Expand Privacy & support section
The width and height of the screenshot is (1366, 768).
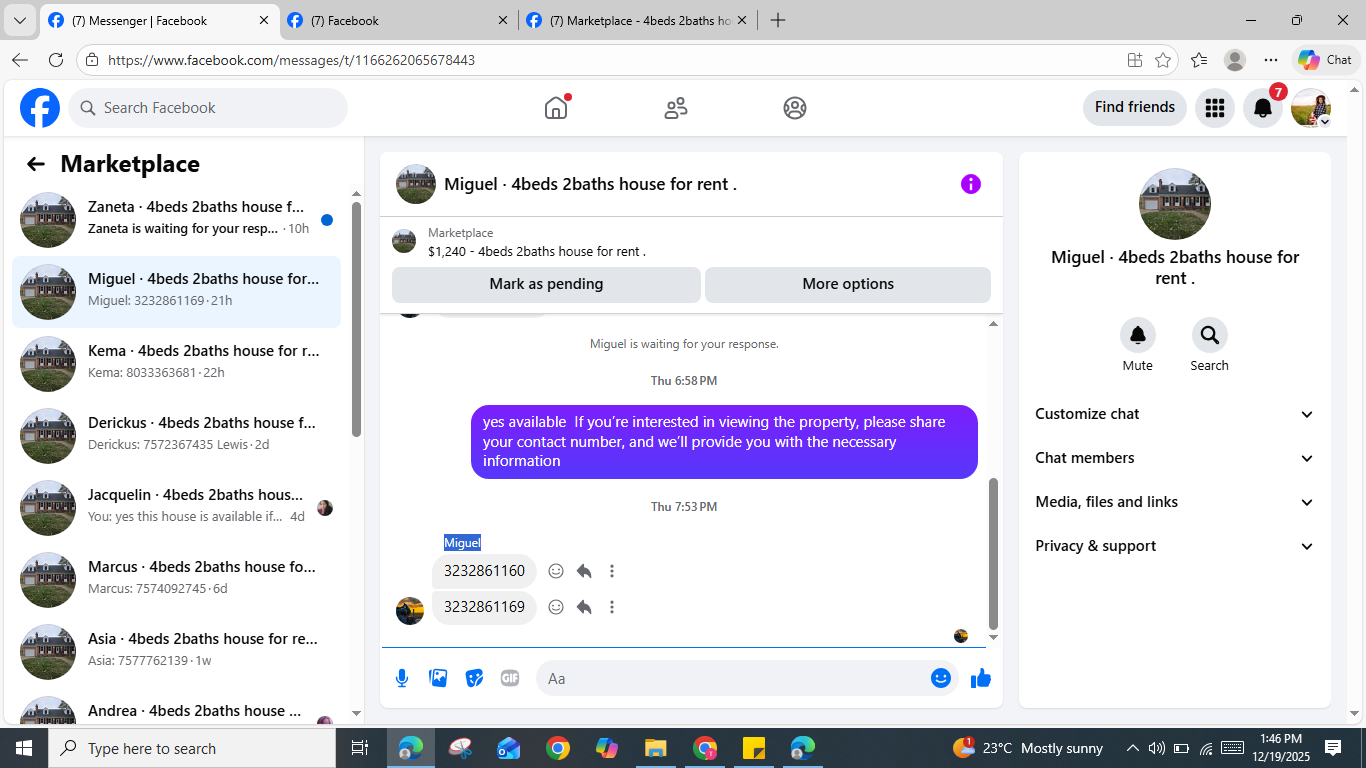(x=1174, y=546)
